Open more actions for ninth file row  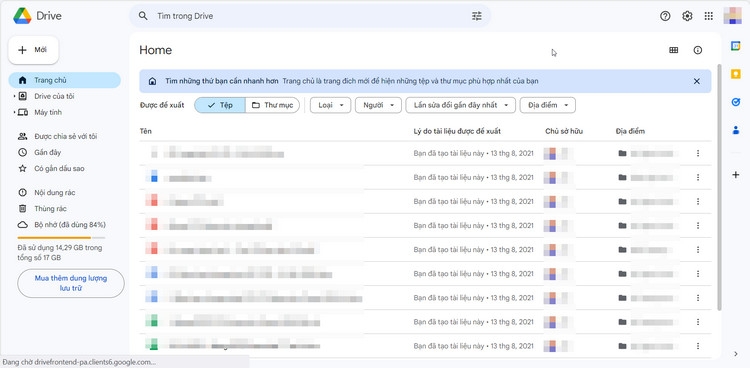coord(697,346)
